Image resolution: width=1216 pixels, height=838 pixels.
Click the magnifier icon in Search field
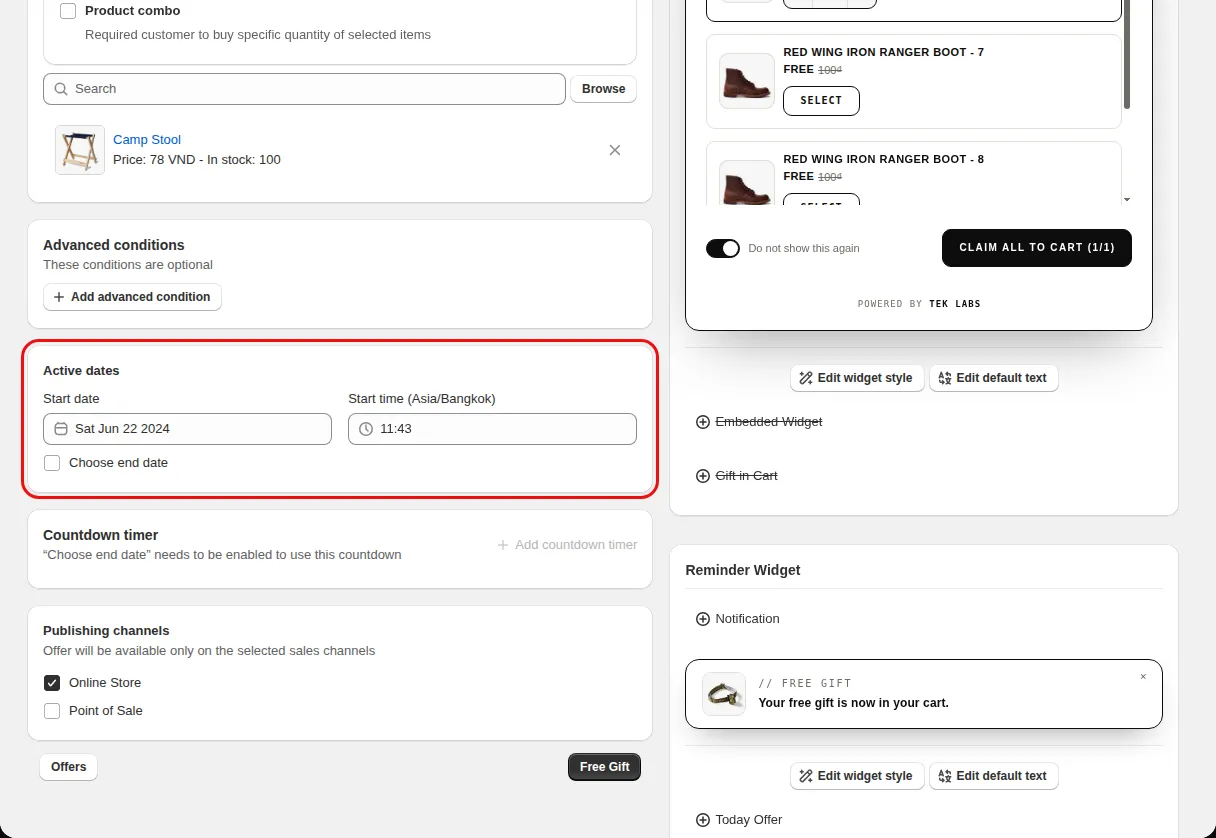tap(62, 89)
